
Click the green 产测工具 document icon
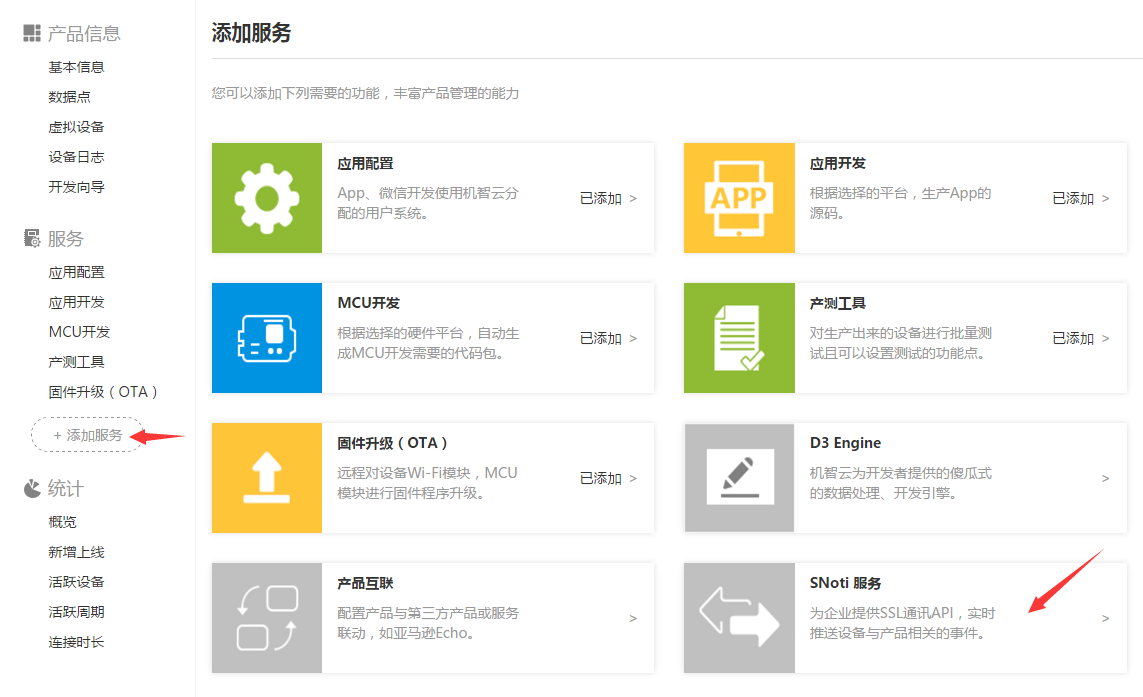click(x=739, y=338)
